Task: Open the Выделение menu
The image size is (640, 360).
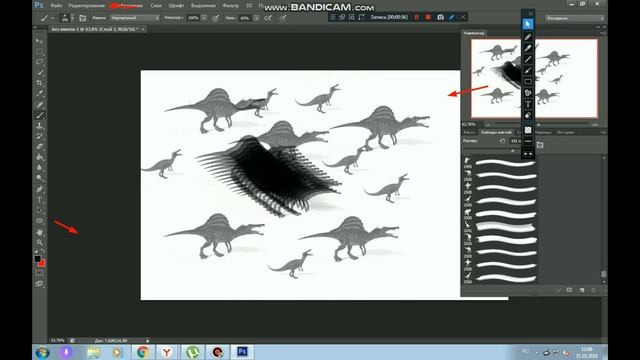Action: click(203, 6)
